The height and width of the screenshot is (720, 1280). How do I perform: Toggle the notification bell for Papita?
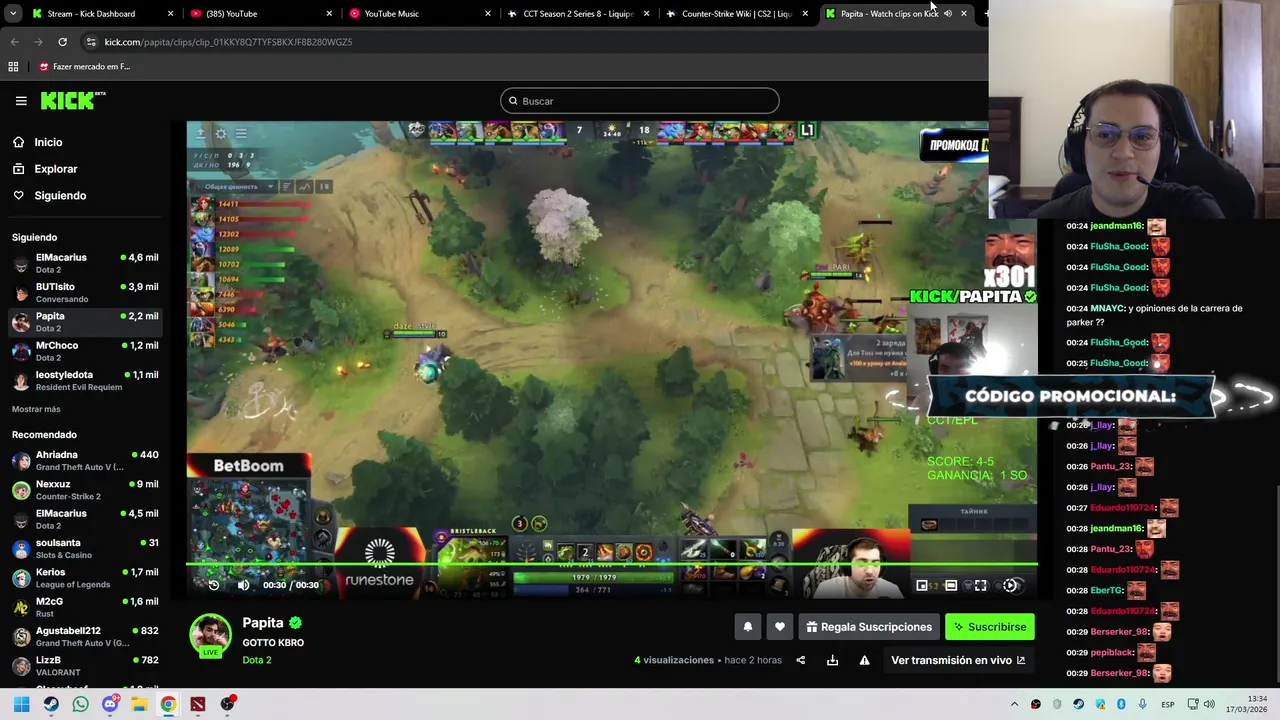point(747,627)
